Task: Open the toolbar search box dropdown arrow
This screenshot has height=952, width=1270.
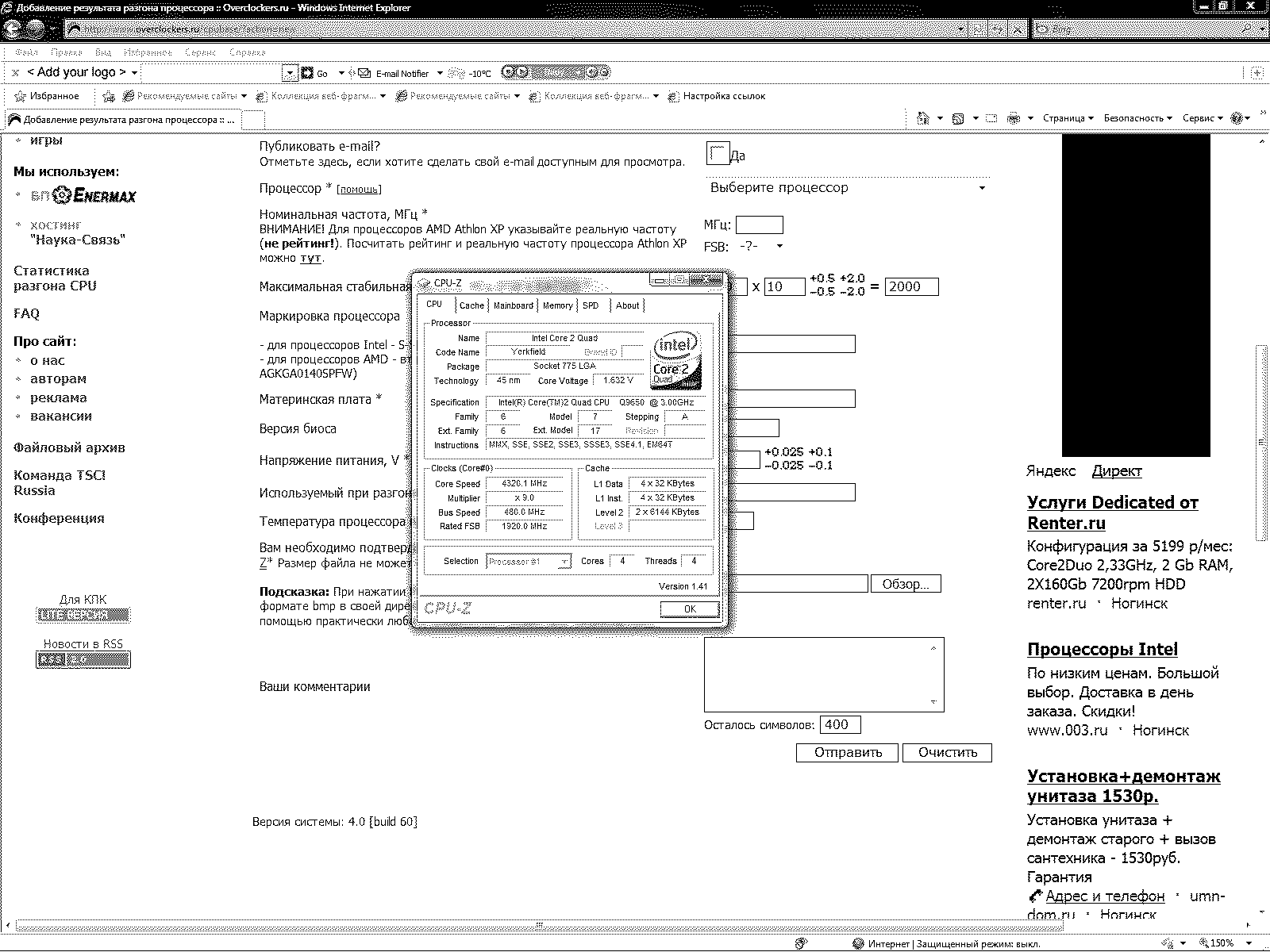Action: [290, 73]
